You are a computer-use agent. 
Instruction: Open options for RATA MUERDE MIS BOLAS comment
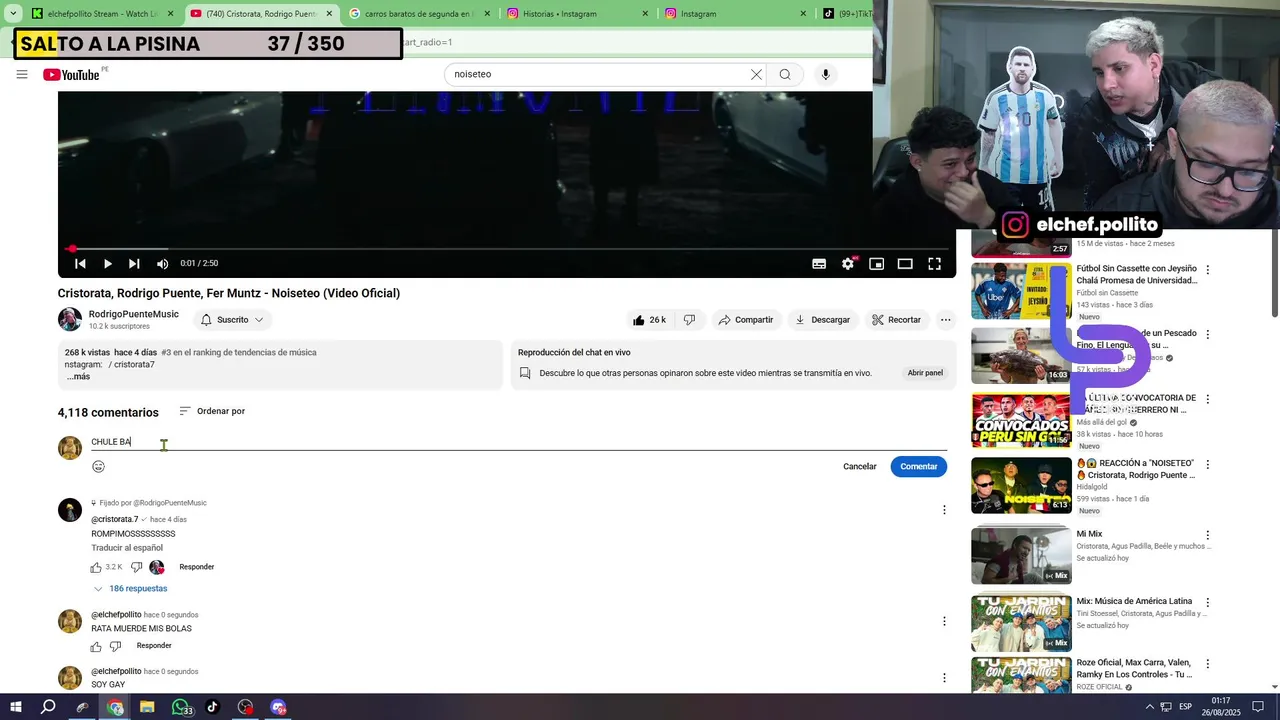(x=944, y=621)
